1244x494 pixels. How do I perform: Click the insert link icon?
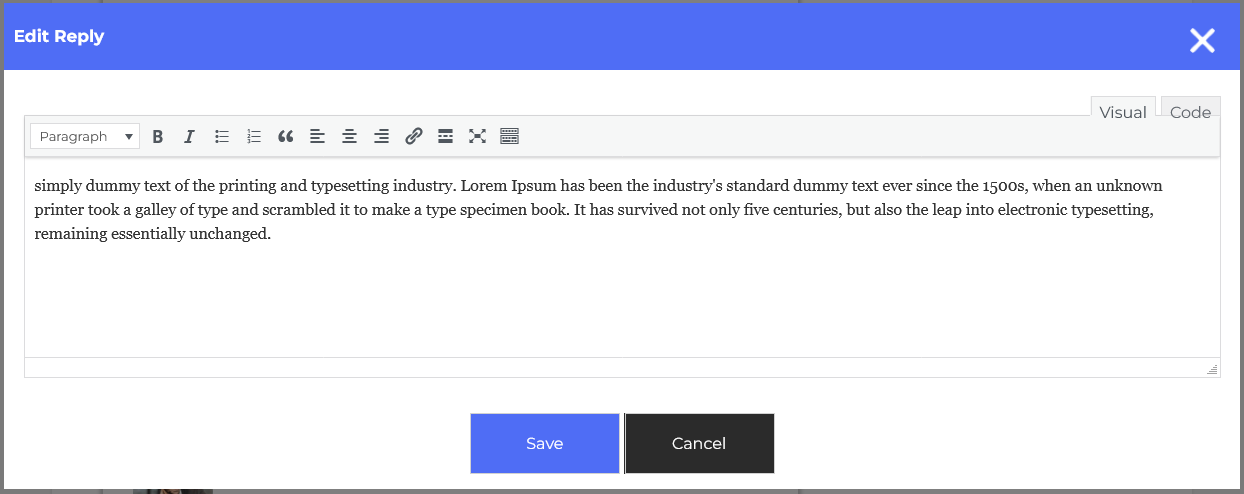[414, 137]
